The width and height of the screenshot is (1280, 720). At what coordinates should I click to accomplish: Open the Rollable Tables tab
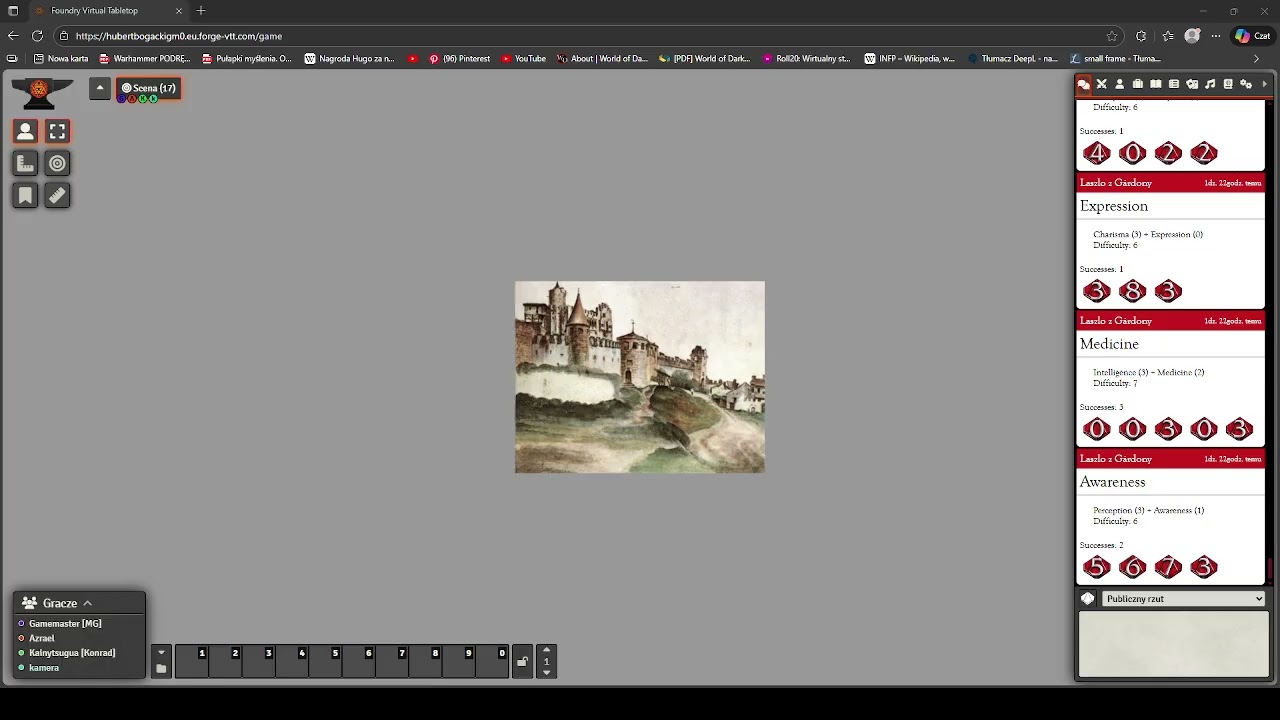coord(1174,84)
